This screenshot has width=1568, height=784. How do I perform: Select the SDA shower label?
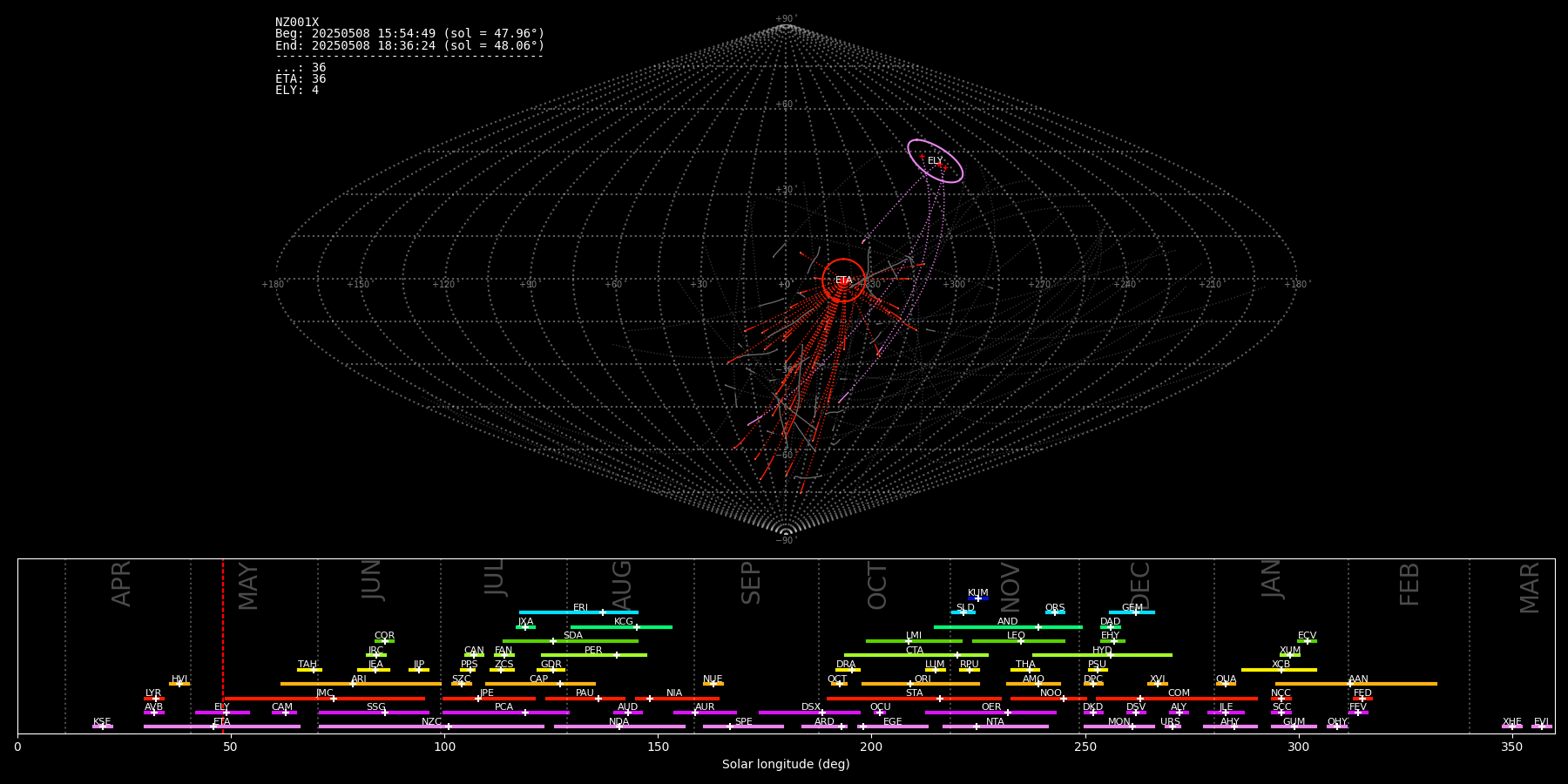point(573,636)
